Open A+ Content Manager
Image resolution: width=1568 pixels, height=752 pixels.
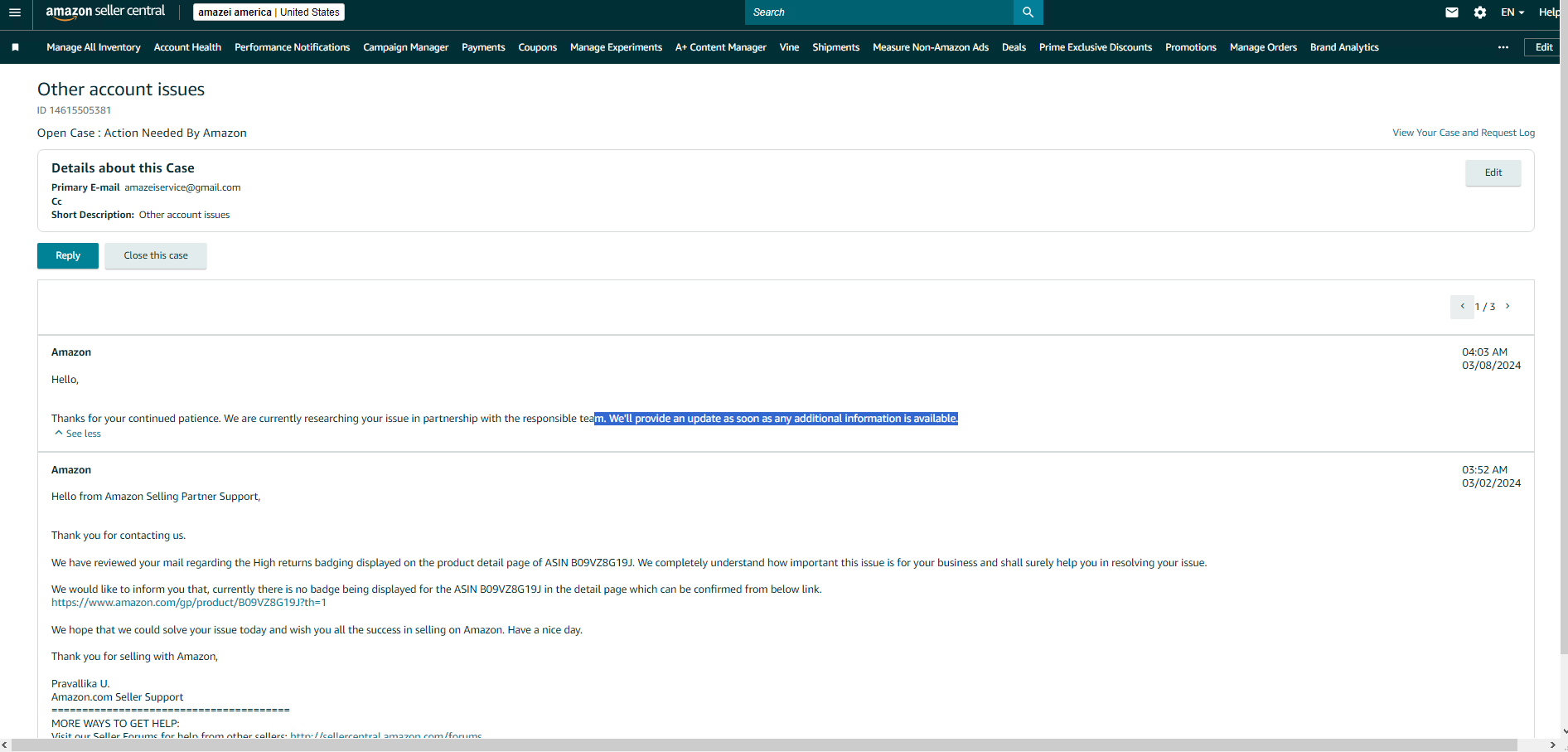pyautogui.click(x=720, y=47)
